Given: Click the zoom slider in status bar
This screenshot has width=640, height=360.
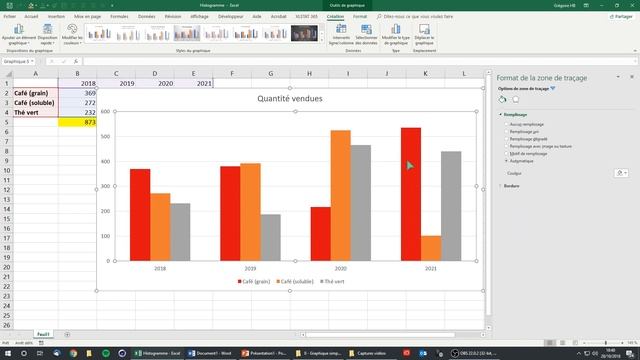Looking at the screenshot, I should pos(605,343).
